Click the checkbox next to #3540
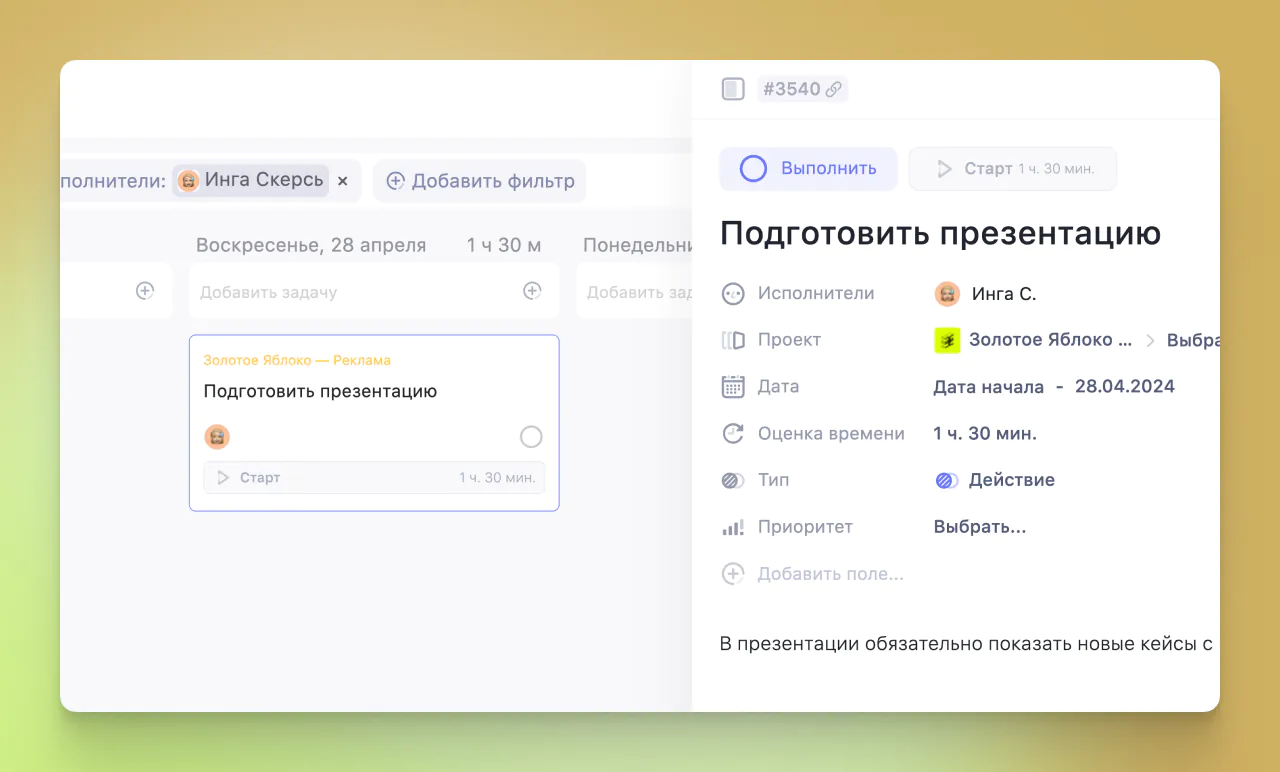This screenshot has width=1280, height=772. [x=733, y=88]
